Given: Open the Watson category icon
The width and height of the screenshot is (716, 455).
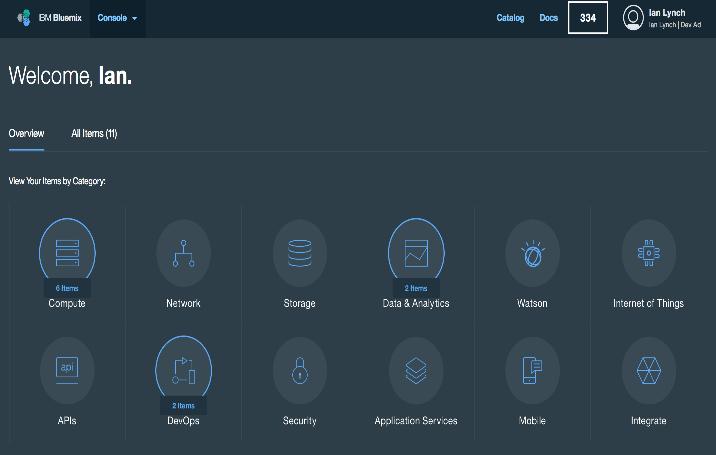Looking at the screenshot, I should [532, 253].
